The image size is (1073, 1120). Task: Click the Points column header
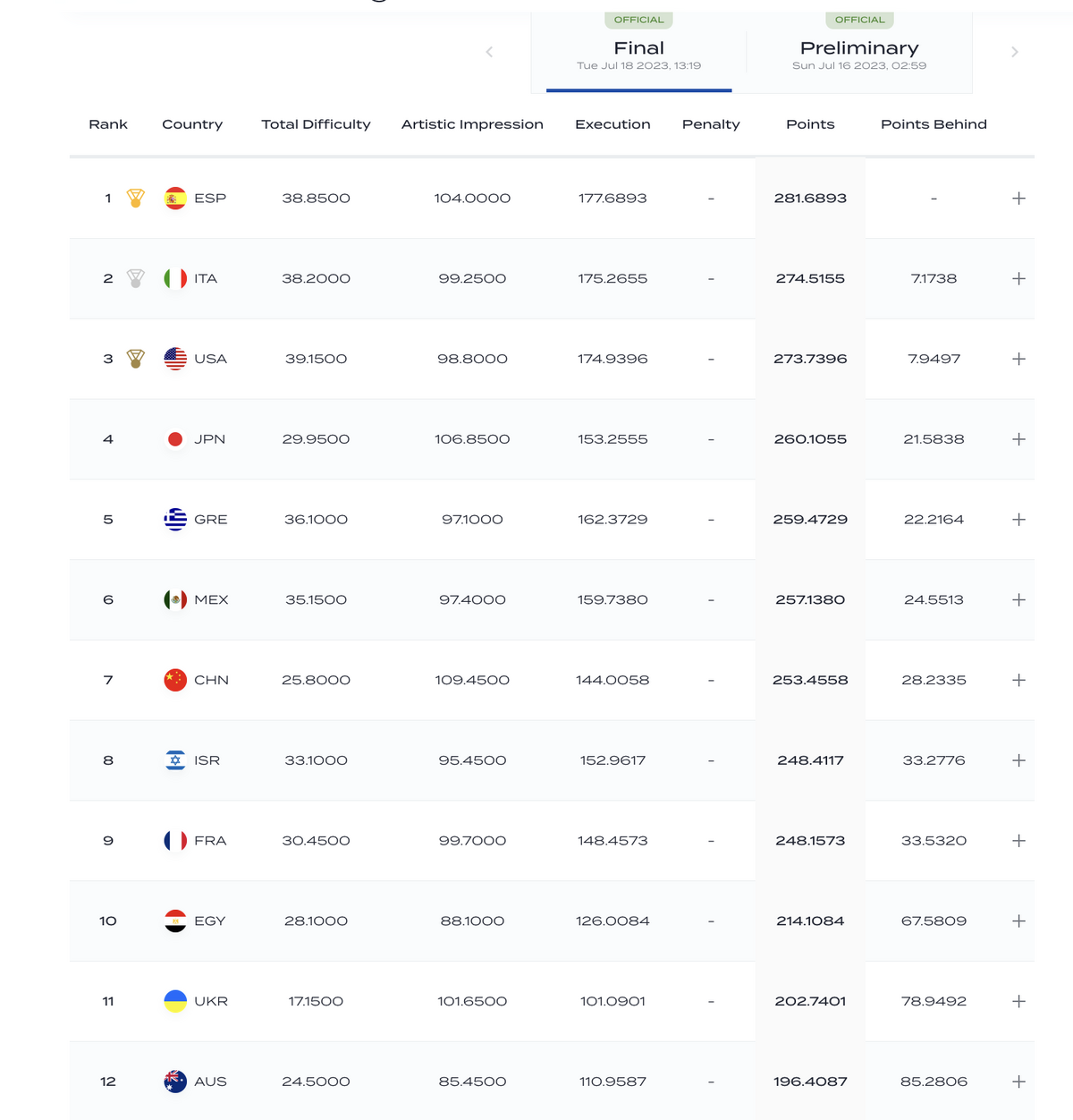click(x=810, y=124)
